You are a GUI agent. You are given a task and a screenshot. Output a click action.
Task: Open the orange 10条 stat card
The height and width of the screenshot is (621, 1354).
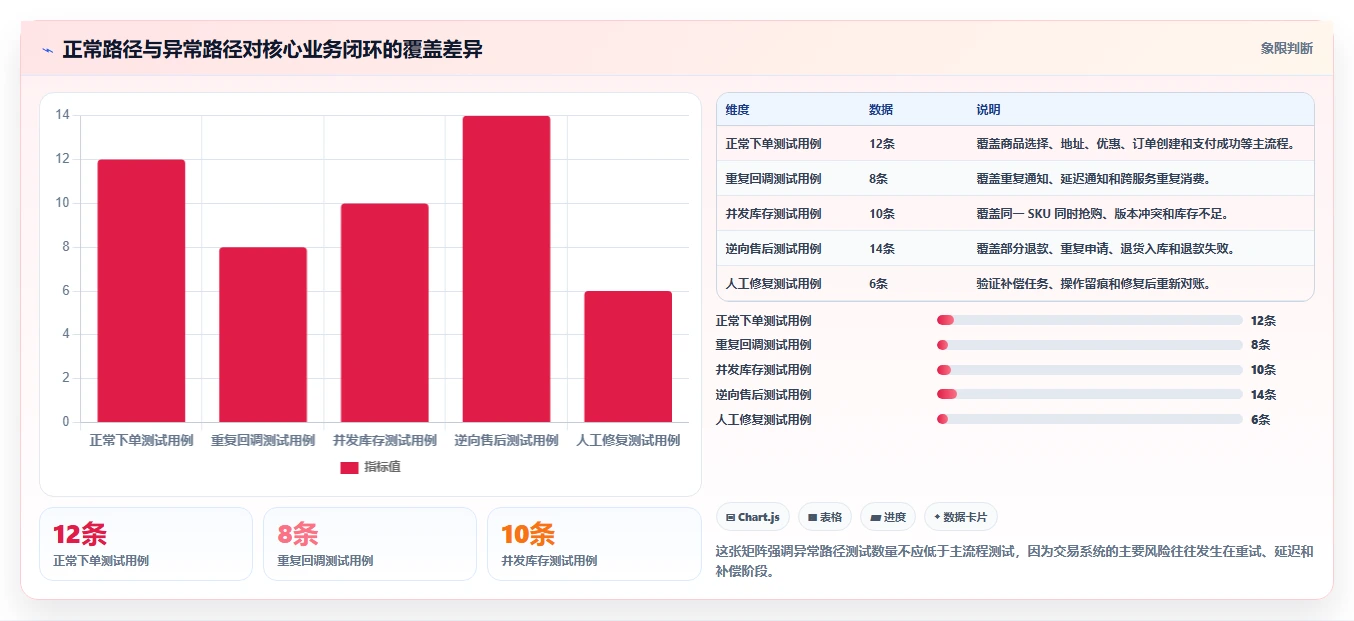click(594, 544)
